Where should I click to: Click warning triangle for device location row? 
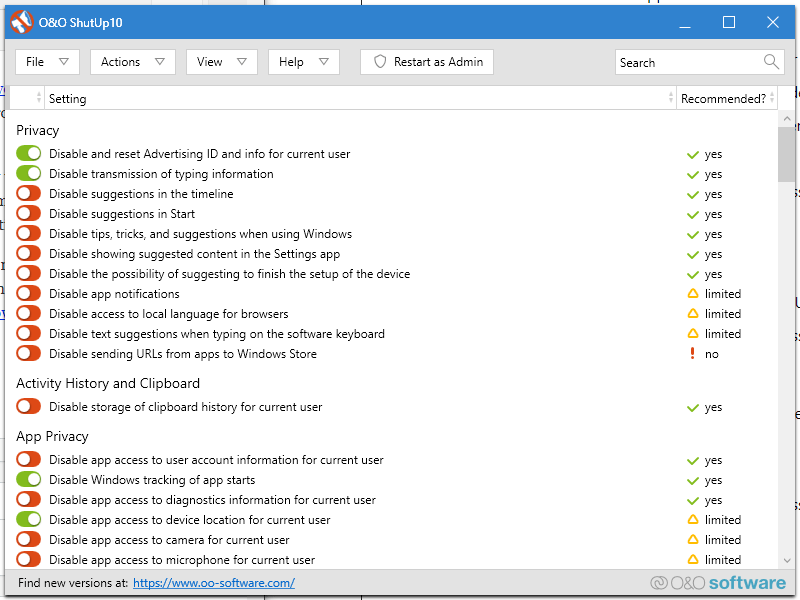click(x=692, y=520)
